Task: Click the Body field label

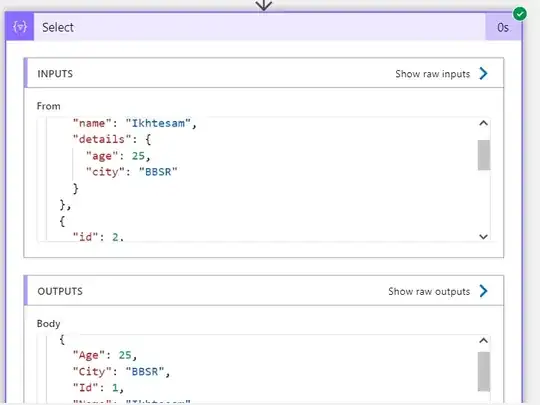Action: coord(49,324)
